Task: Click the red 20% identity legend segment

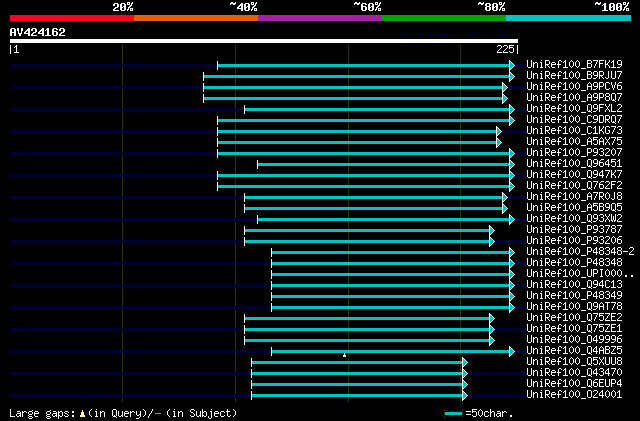Action: pos(72,18)
